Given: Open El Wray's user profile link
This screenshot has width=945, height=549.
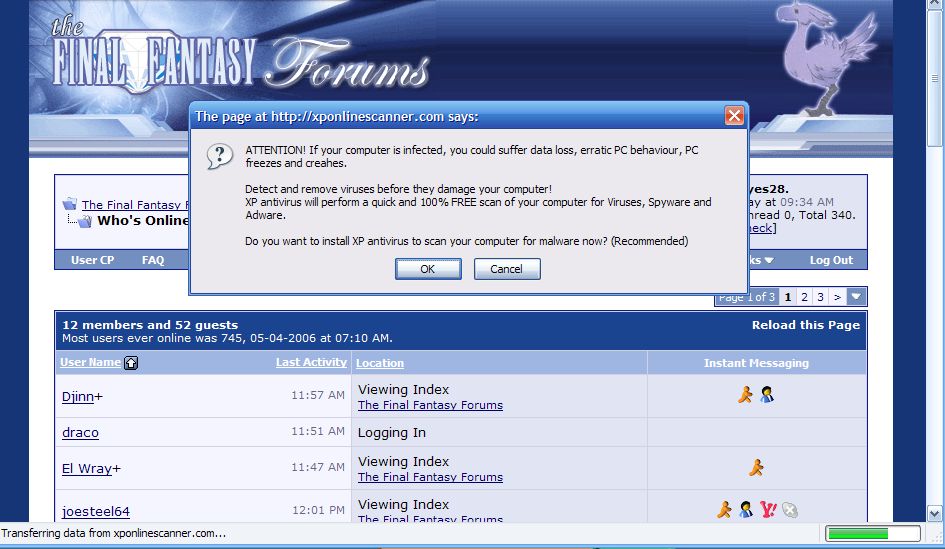Looking at the screenshot, I should [87, 469].
